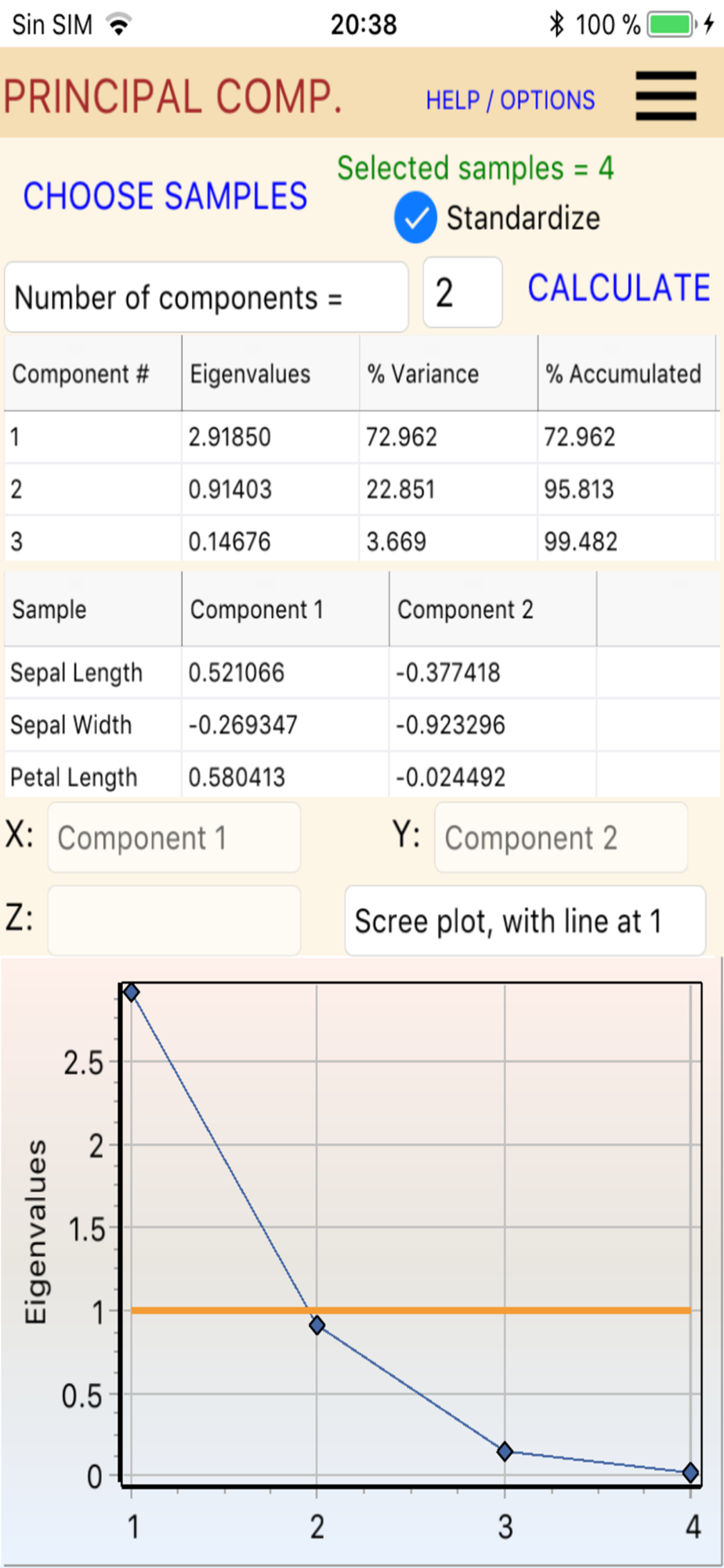Viewport: 724px width, 1568px height.
Task: Select diamond marker at component 4
Action: click(x=690, y=1472)
